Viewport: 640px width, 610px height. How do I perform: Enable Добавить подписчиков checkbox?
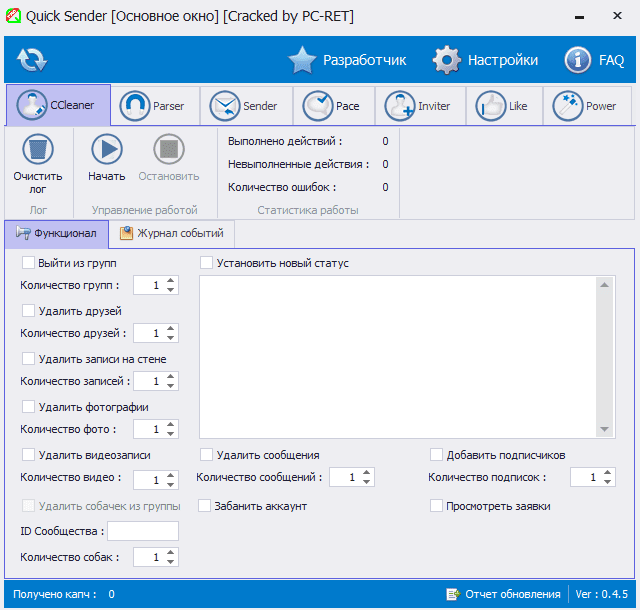(x=436, y=454)
